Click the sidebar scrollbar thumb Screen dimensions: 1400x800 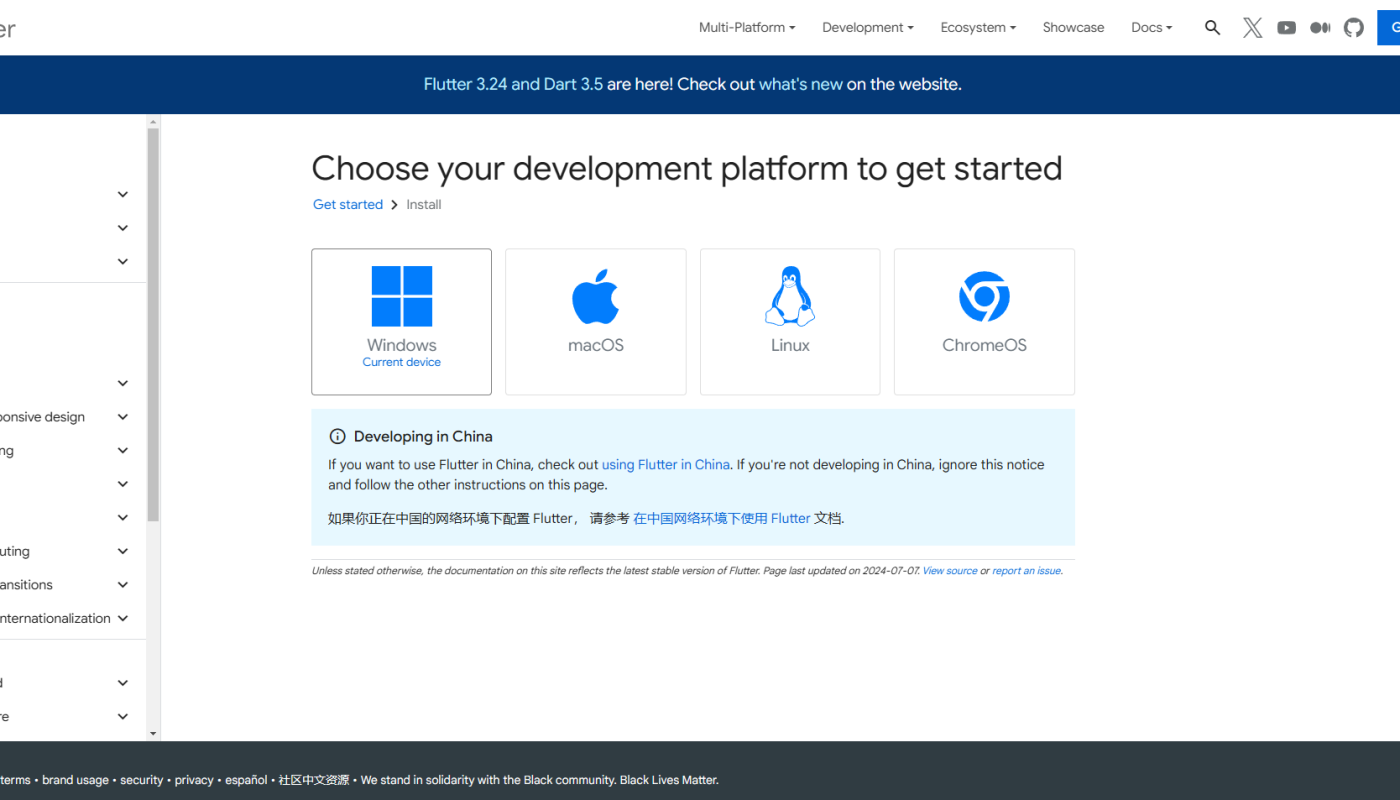(153, 325)
